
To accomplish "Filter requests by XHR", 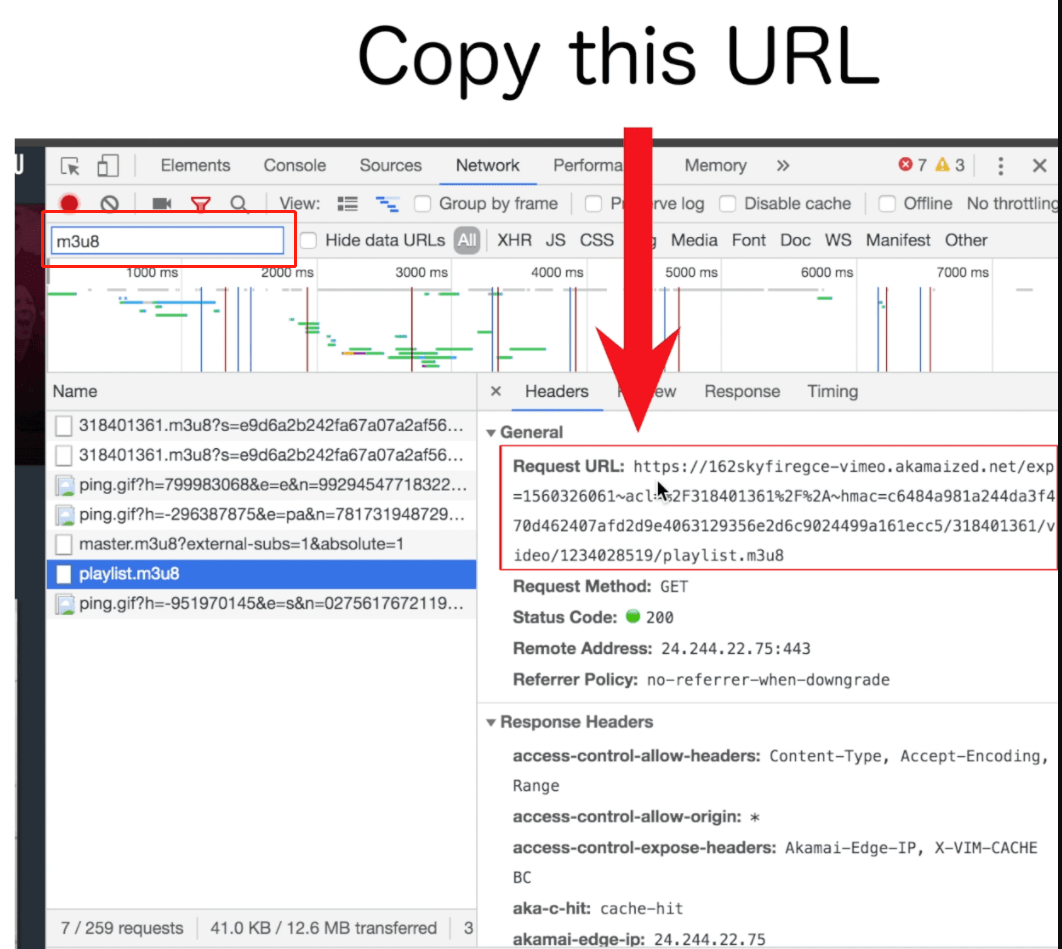I will tap(515, 240).
